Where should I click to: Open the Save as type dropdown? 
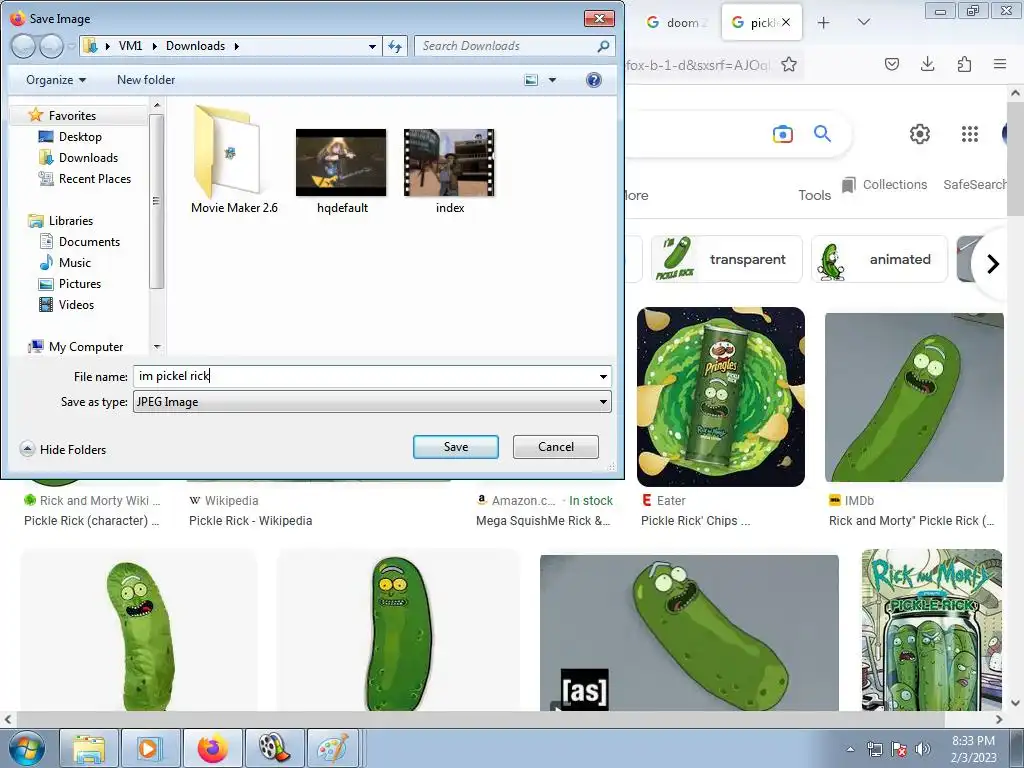[x=372, y=402]
